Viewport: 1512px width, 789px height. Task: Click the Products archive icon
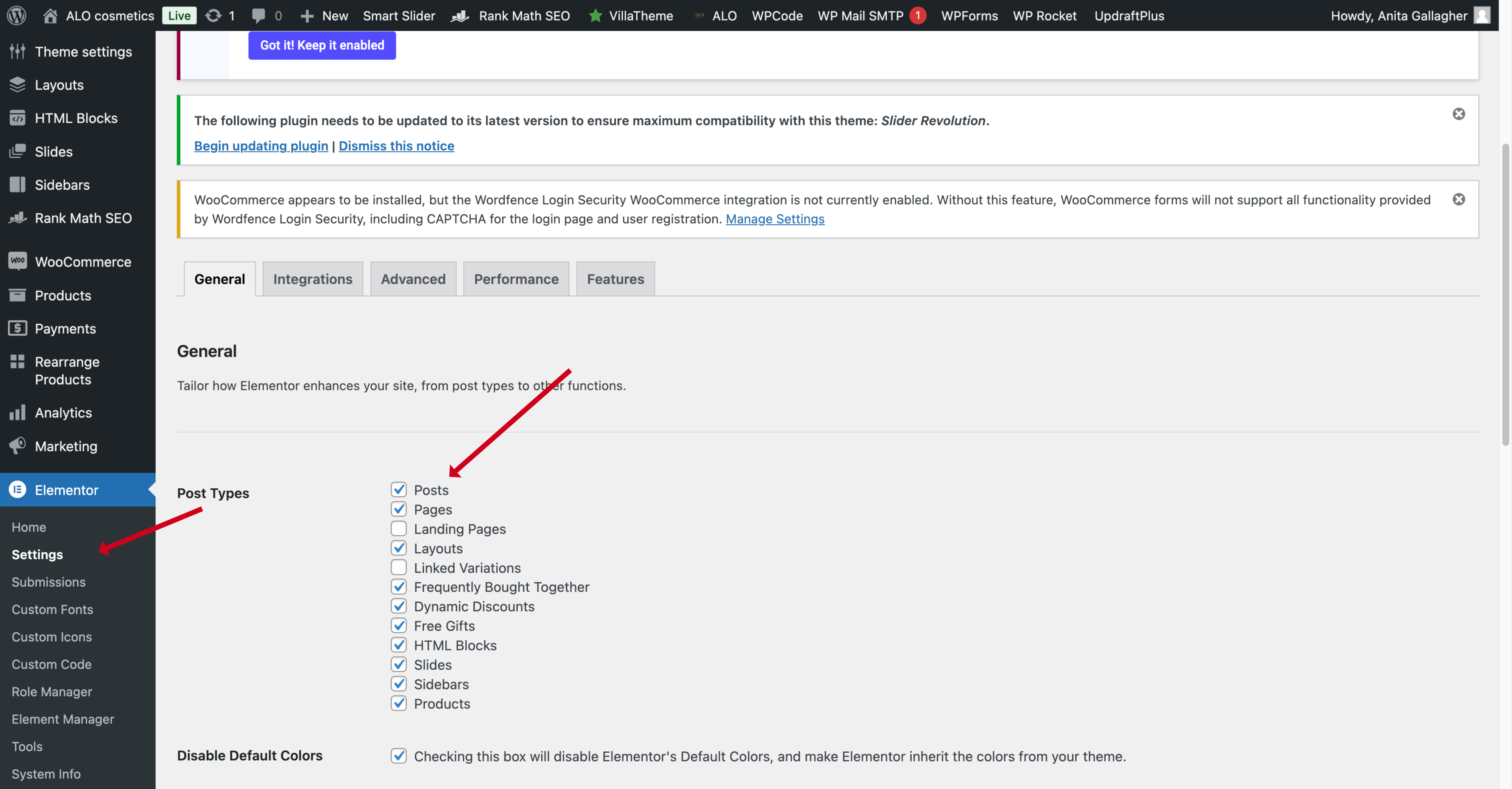pyautogui.click(x=18, y=295)
